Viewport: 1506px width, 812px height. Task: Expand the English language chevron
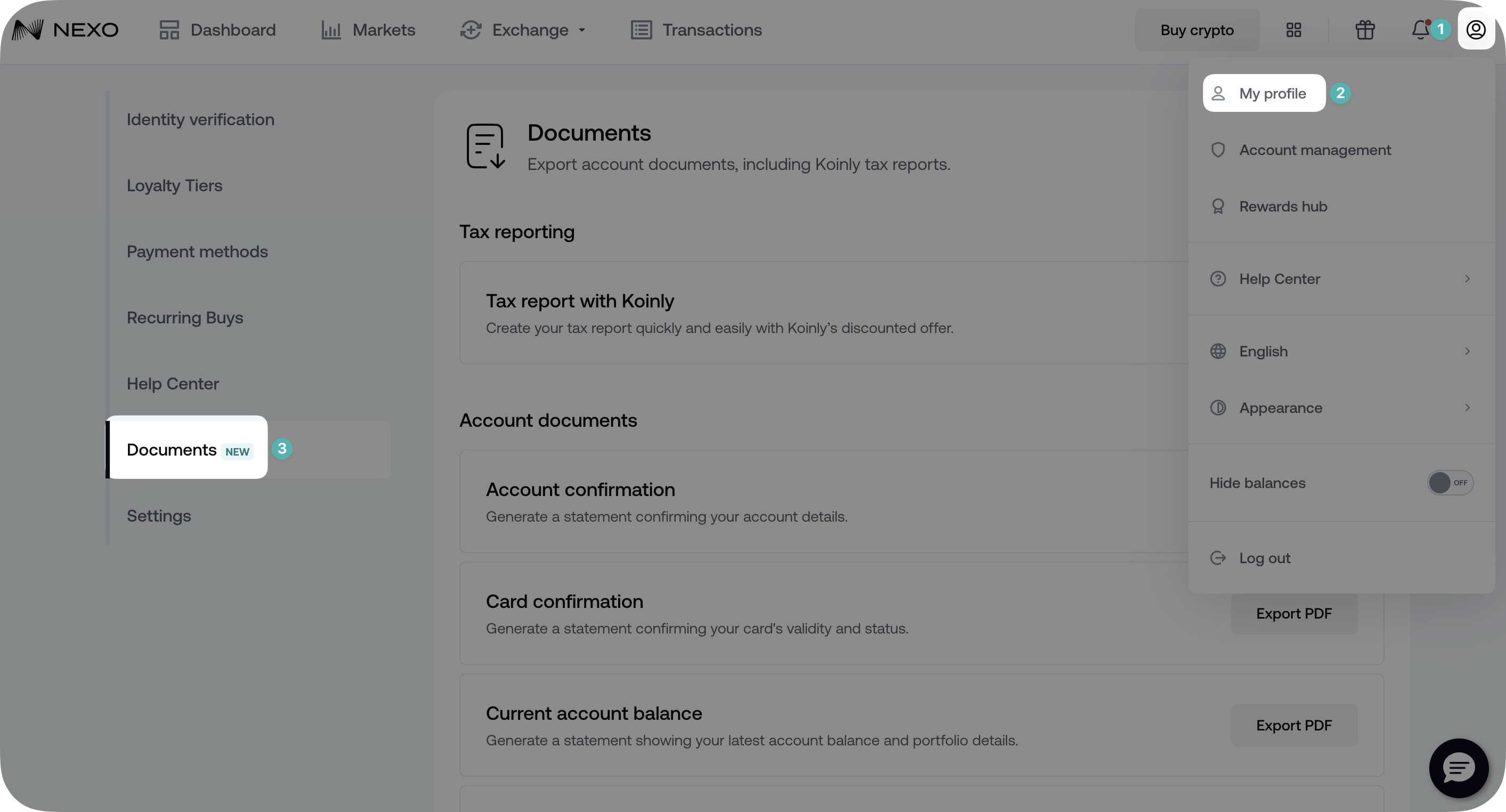1468,351
